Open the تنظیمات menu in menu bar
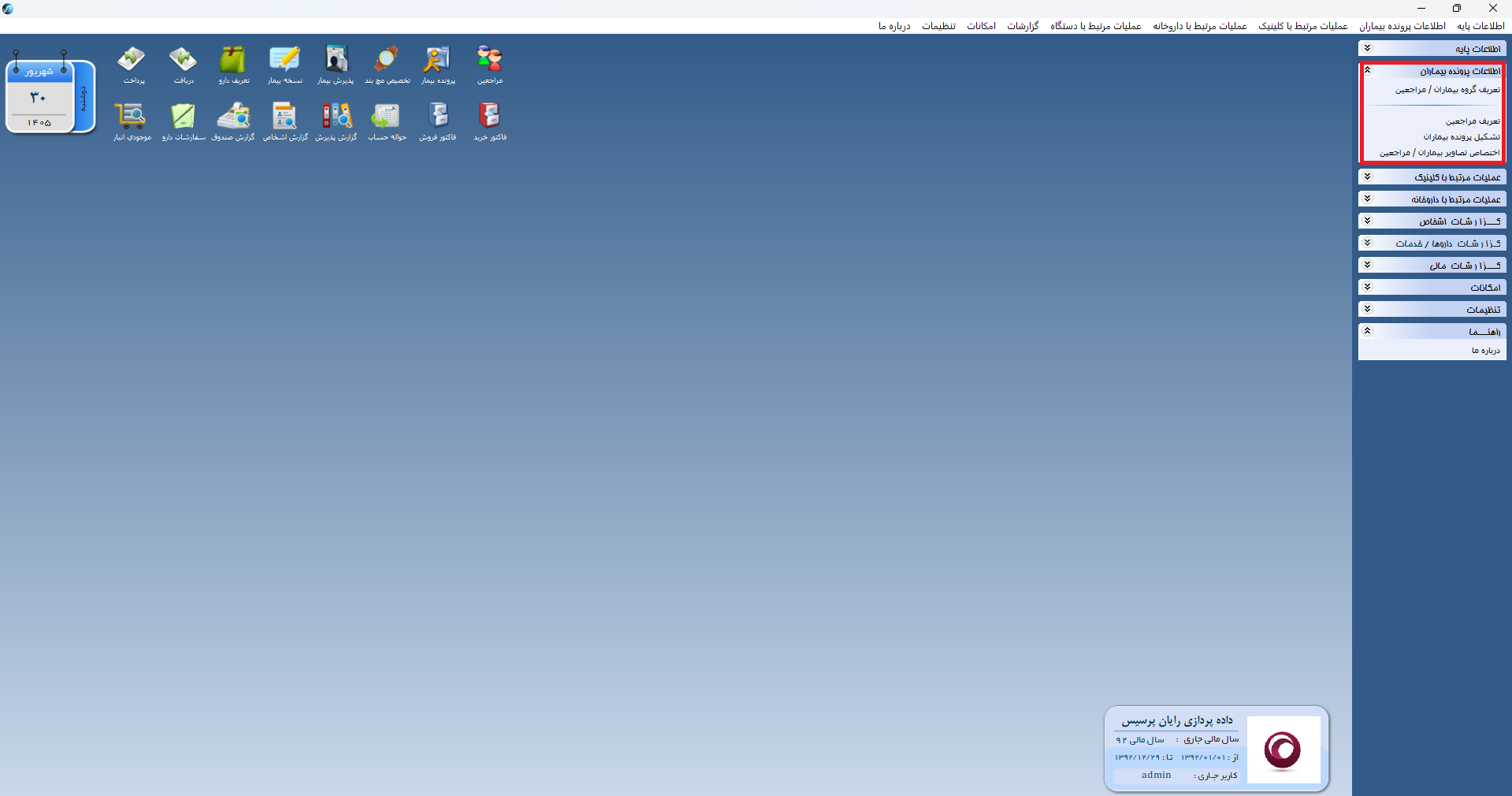Screen dimensions: 1512x796 (938, 26)
